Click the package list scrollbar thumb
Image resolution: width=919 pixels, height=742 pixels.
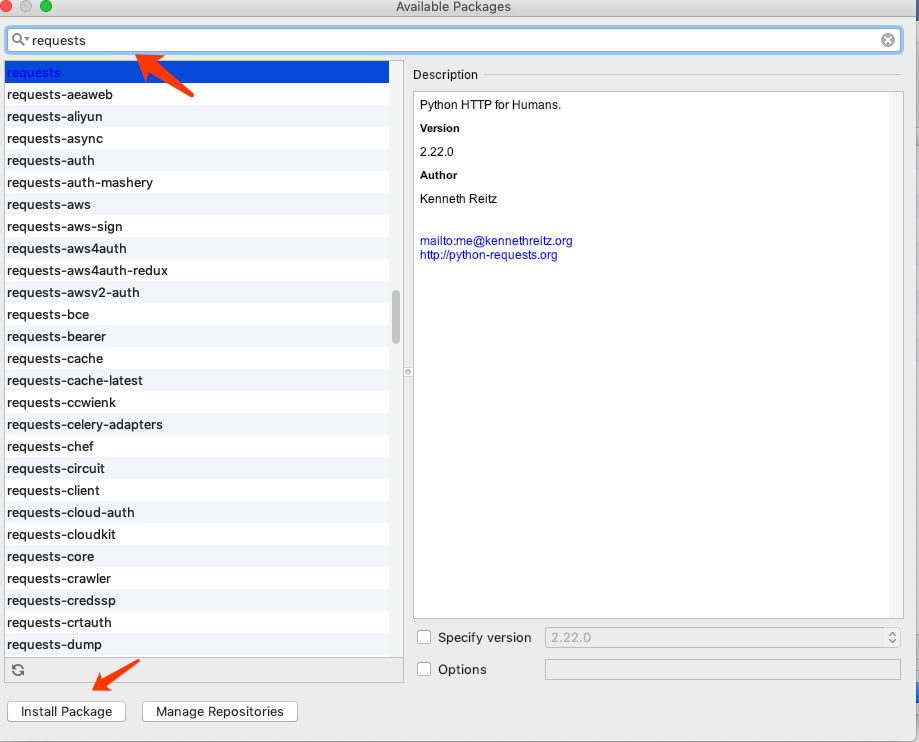[x=396, y=316]
